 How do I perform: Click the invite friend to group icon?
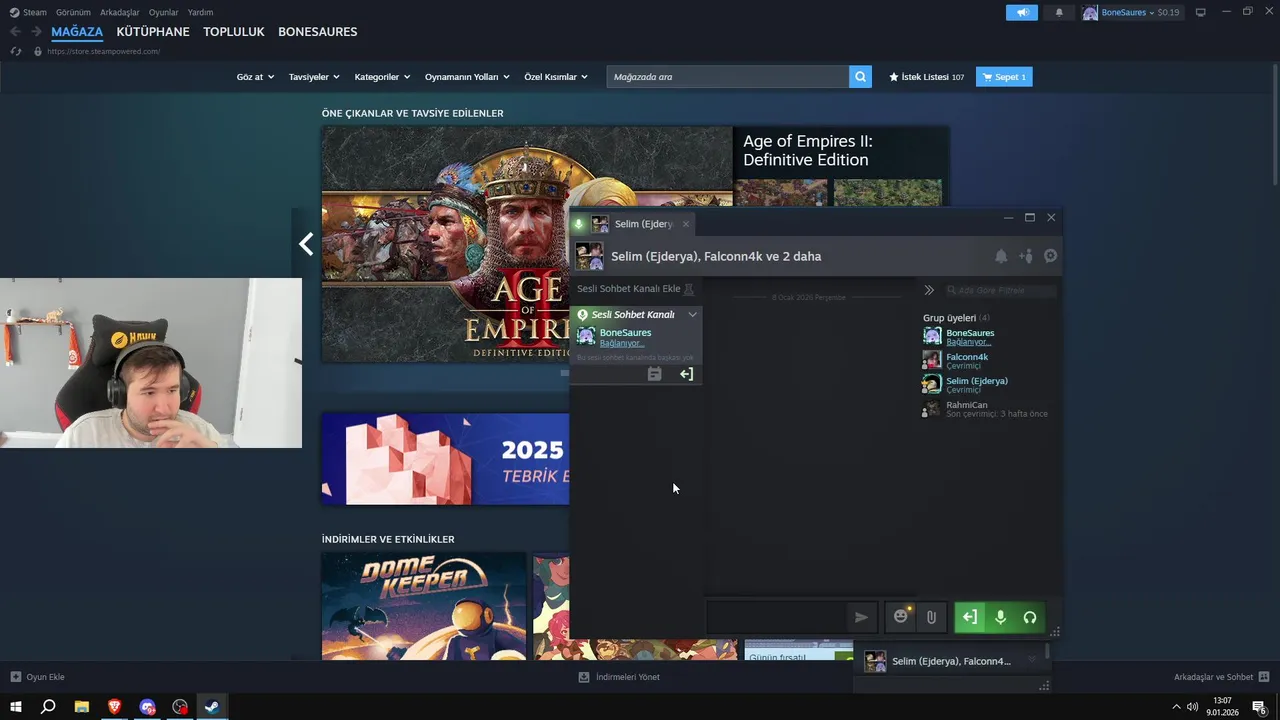(1026, 256)
